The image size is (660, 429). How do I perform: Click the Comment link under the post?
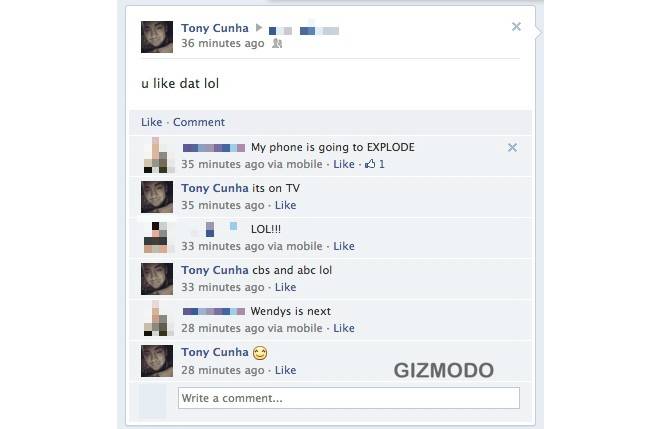199,122
